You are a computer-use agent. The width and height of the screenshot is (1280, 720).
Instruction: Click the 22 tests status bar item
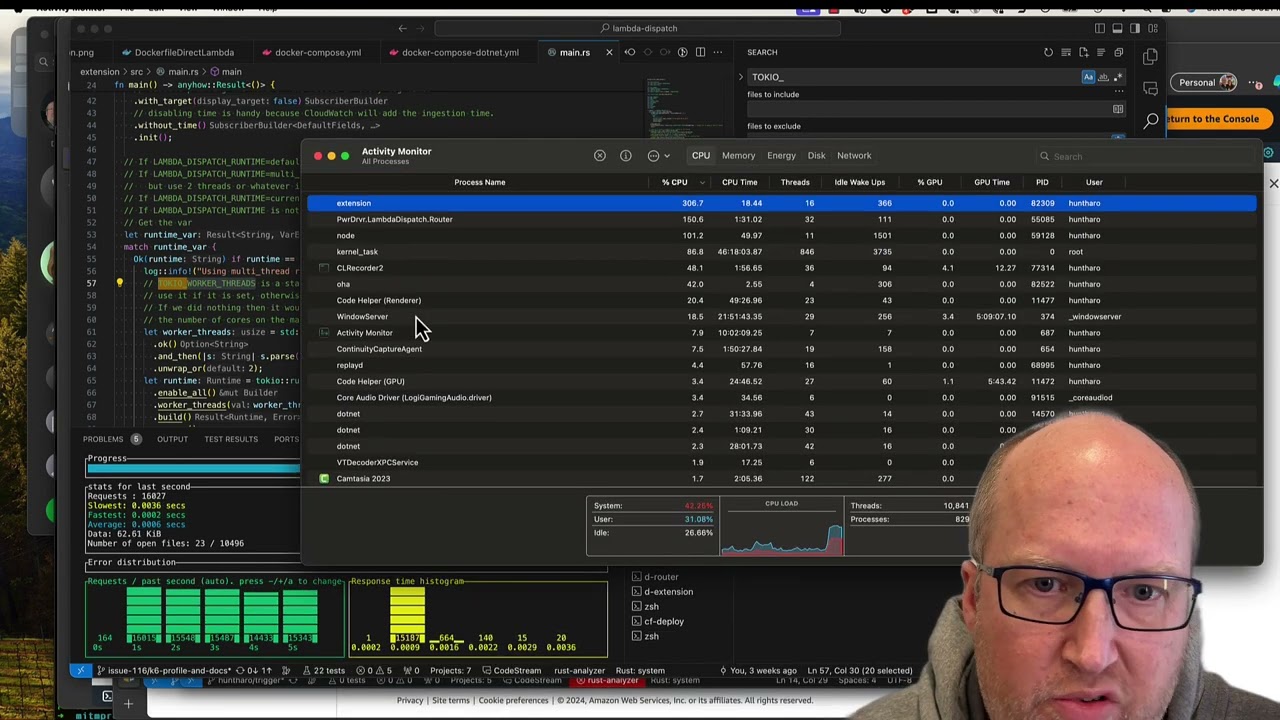(323, 671)
